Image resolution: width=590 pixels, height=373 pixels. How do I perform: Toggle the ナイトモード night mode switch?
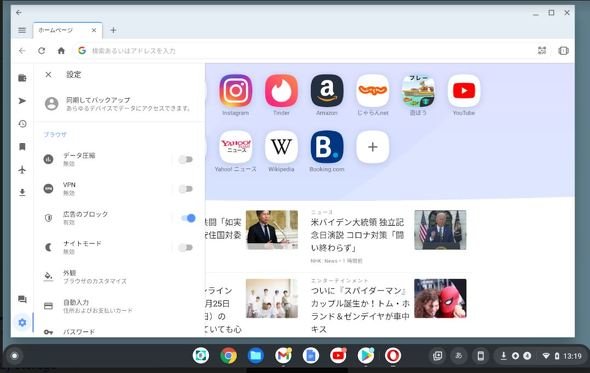point(186,247)
